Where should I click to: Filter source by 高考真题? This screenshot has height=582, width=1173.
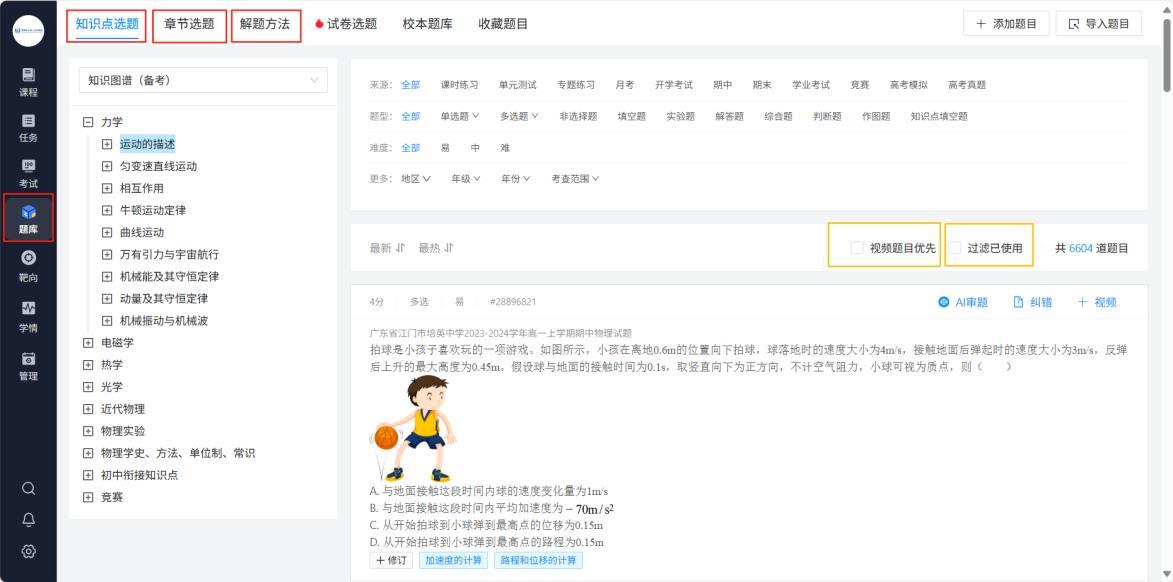967,85
